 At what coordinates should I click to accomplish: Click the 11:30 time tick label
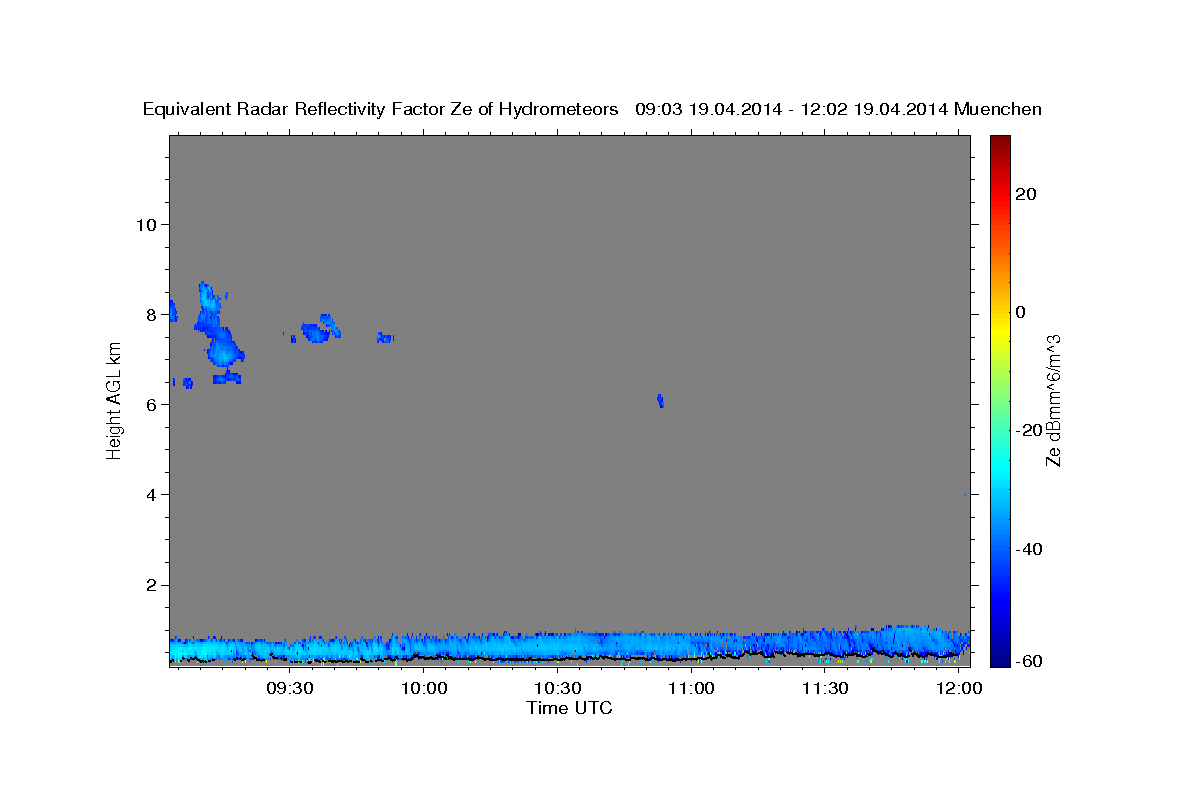point(824,689)
